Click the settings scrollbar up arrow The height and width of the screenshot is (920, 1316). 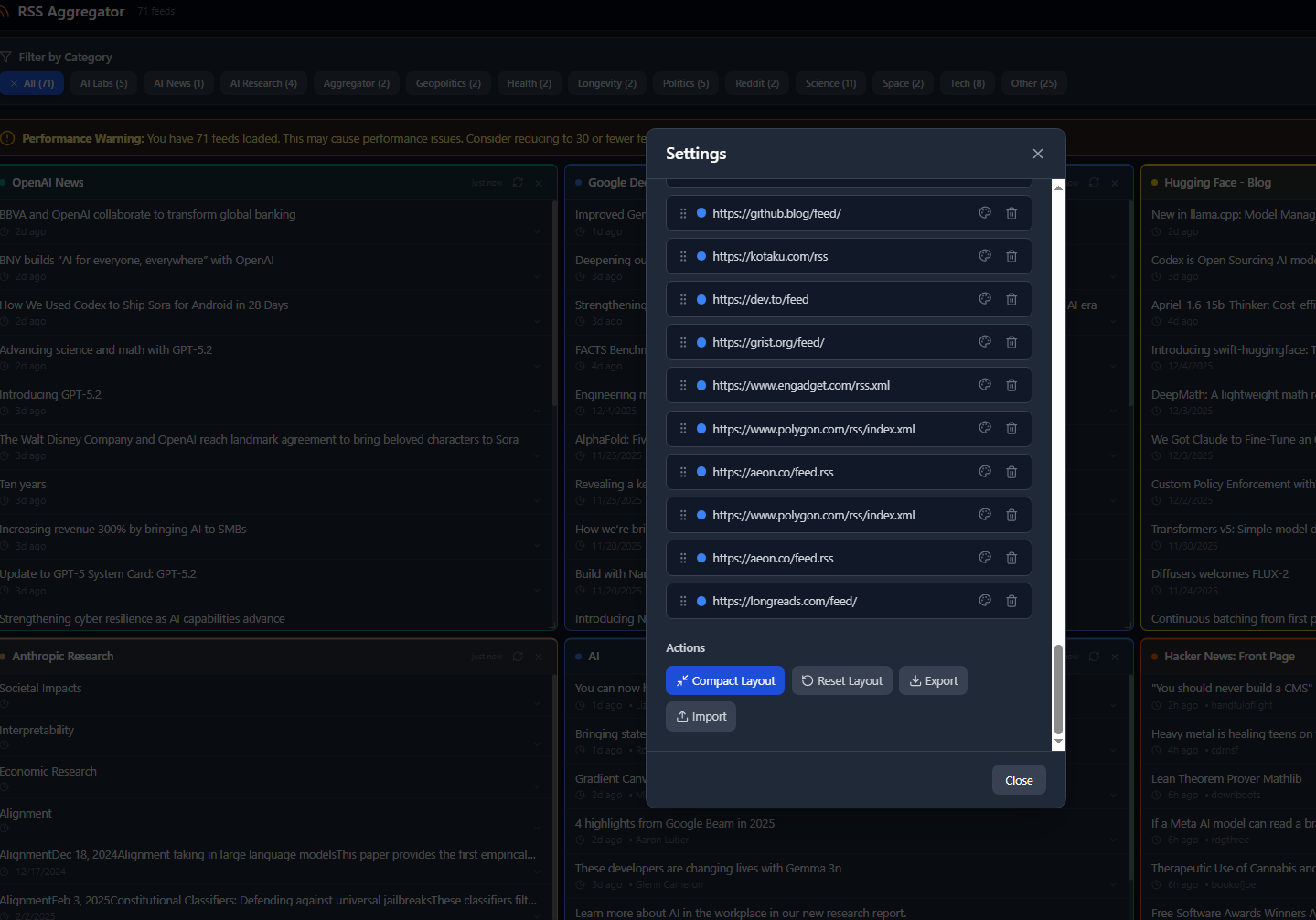click(x=1058, y=187)
